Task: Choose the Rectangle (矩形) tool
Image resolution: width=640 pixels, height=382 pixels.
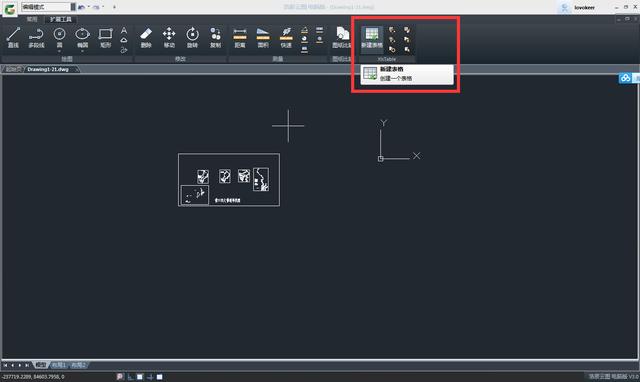Action: click(x=105, y=38)
